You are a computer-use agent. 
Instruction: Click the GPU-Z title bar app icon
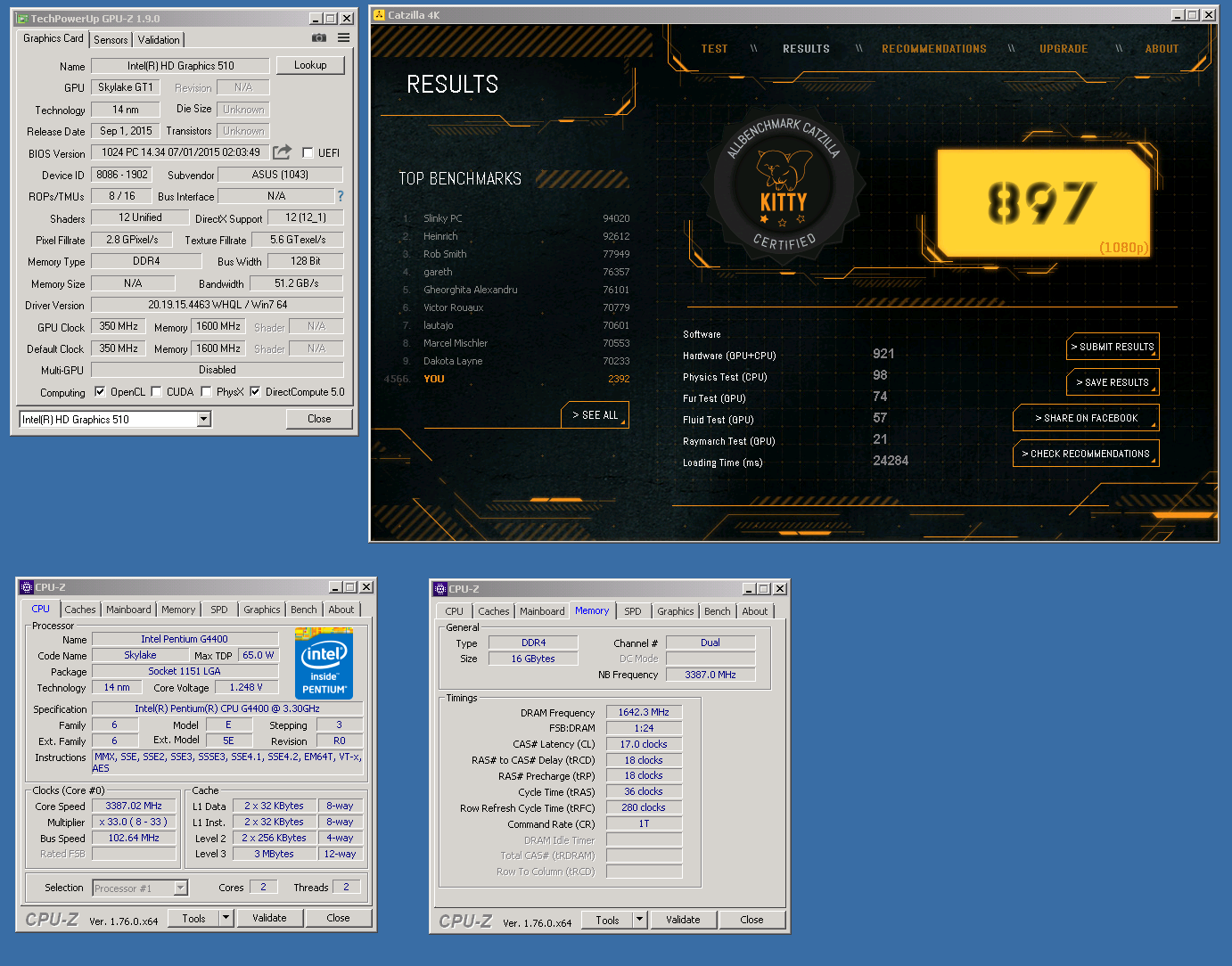(22, 18)
